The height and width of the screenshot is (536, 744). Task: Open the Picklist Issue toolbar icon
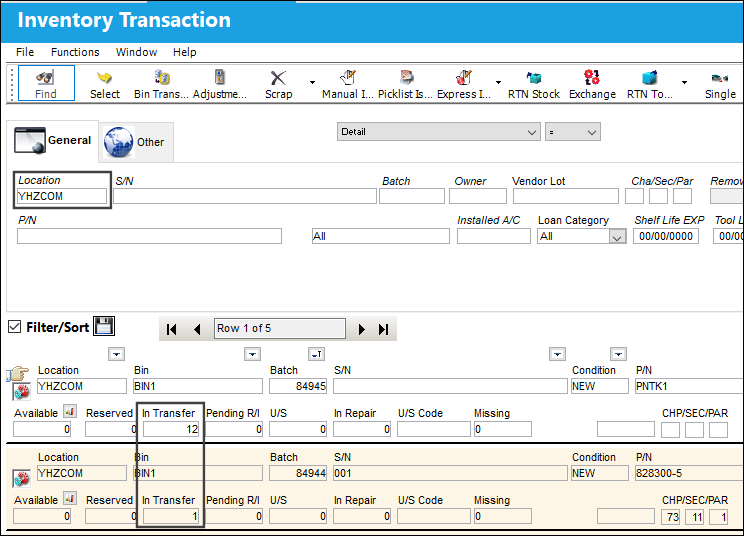(x=406, y=83)
